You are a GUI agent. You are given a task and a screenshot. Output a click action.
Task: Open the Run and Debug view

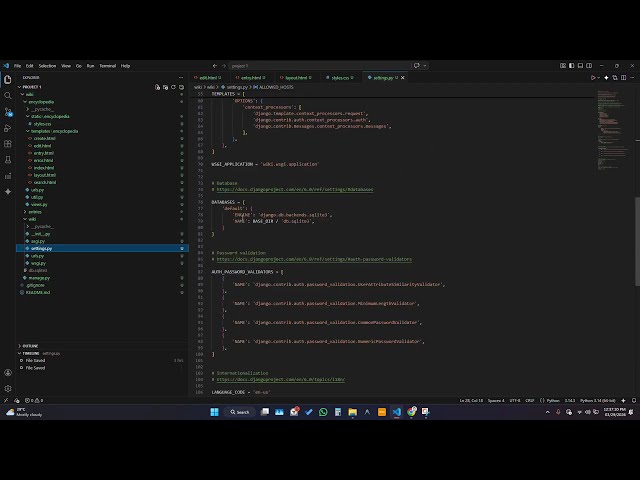click(8, 128)
